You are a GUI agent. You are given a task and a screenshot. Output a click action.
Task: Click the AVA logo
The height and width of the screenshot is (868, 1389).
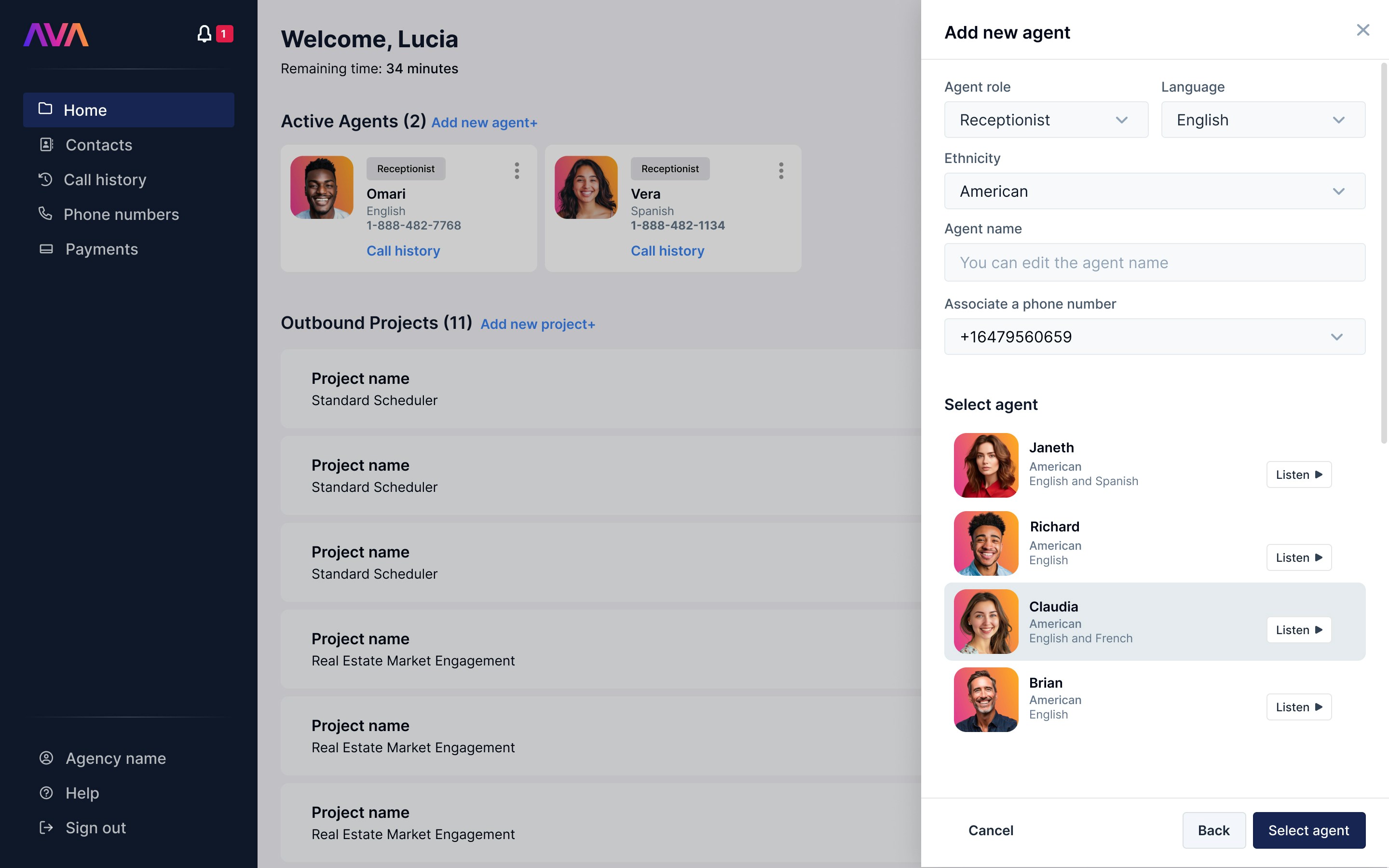tap(55, 34)
